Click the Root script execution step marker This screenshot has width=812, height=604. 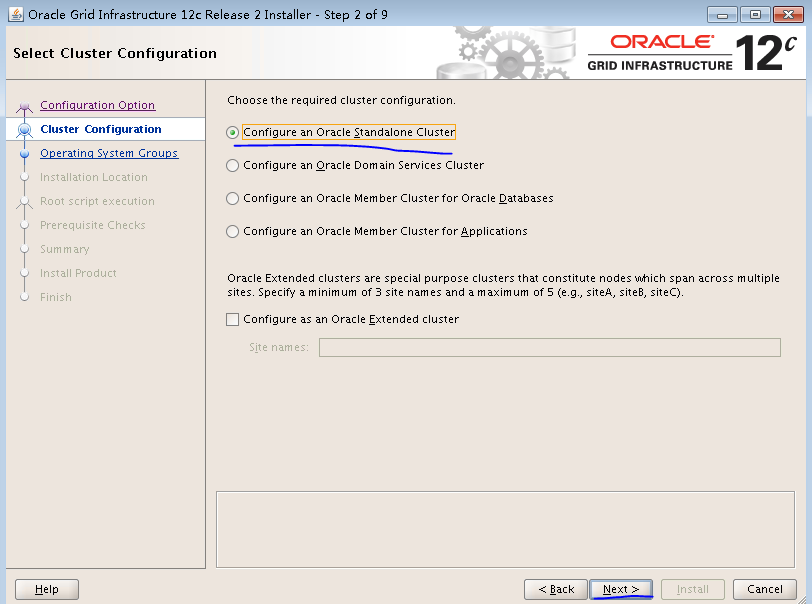(24, 202)
